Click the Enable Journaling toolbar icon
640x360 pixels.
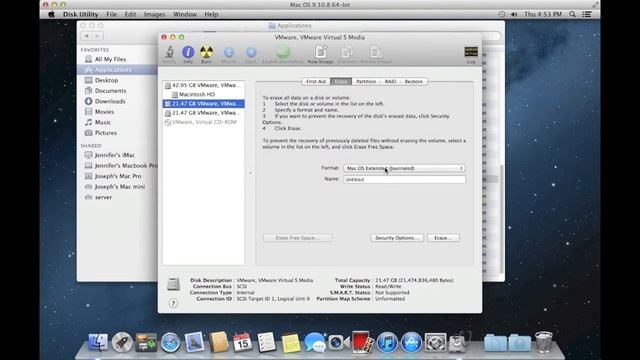pos(282,52)
